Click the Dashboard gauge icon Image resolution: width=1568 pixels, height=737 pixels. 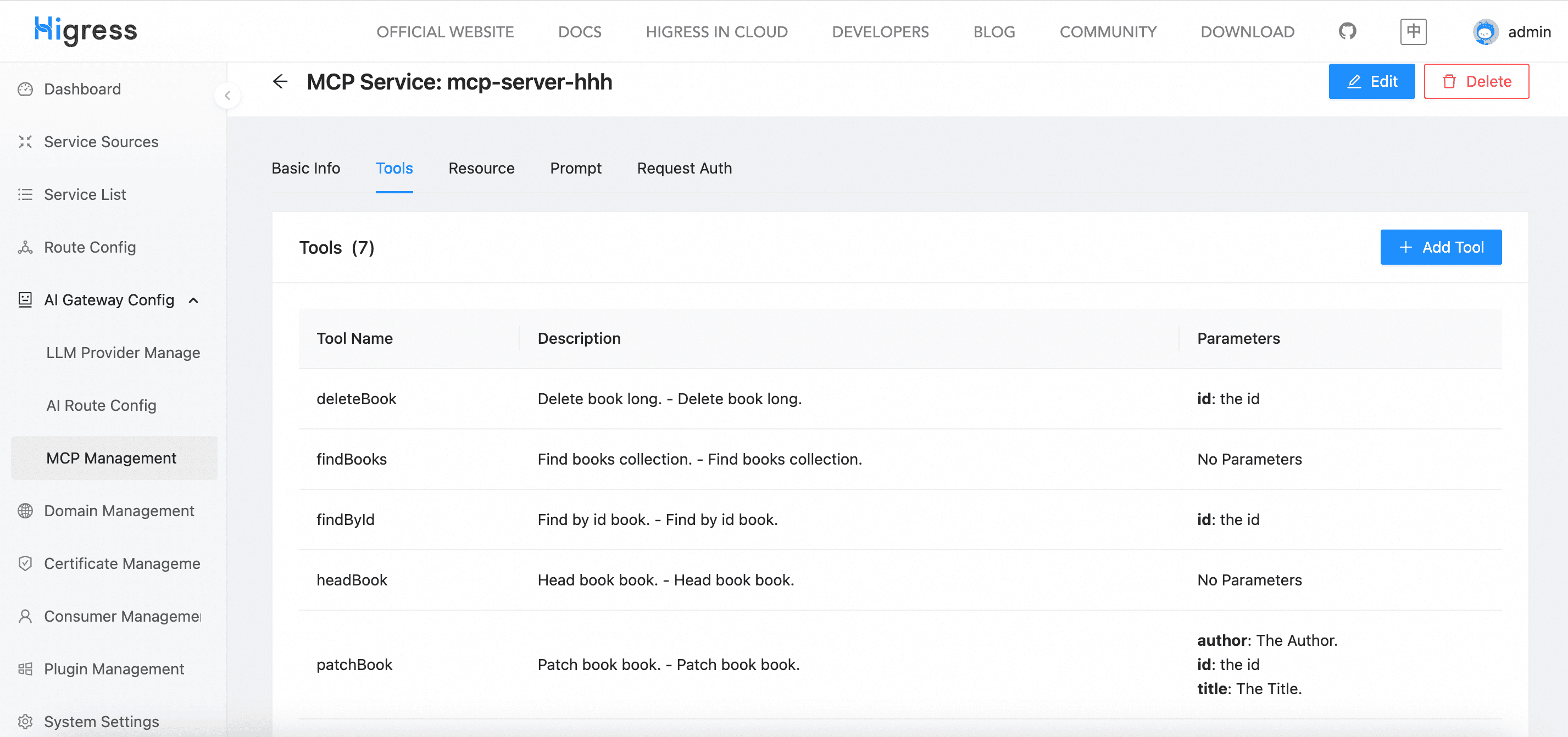tap(25, 90)
